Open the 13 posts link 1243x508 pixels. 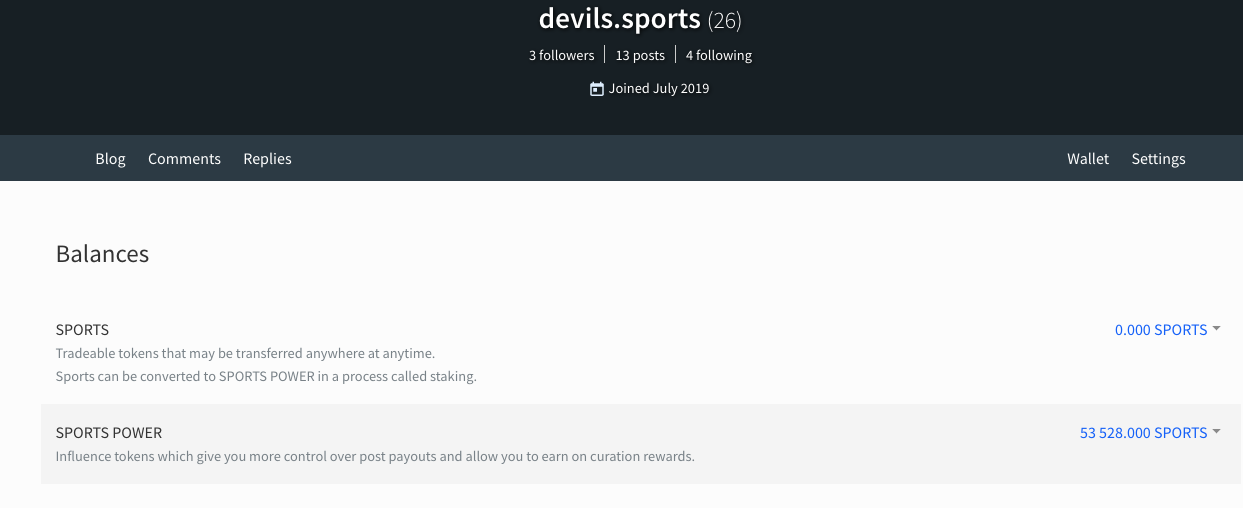[640, 55]
